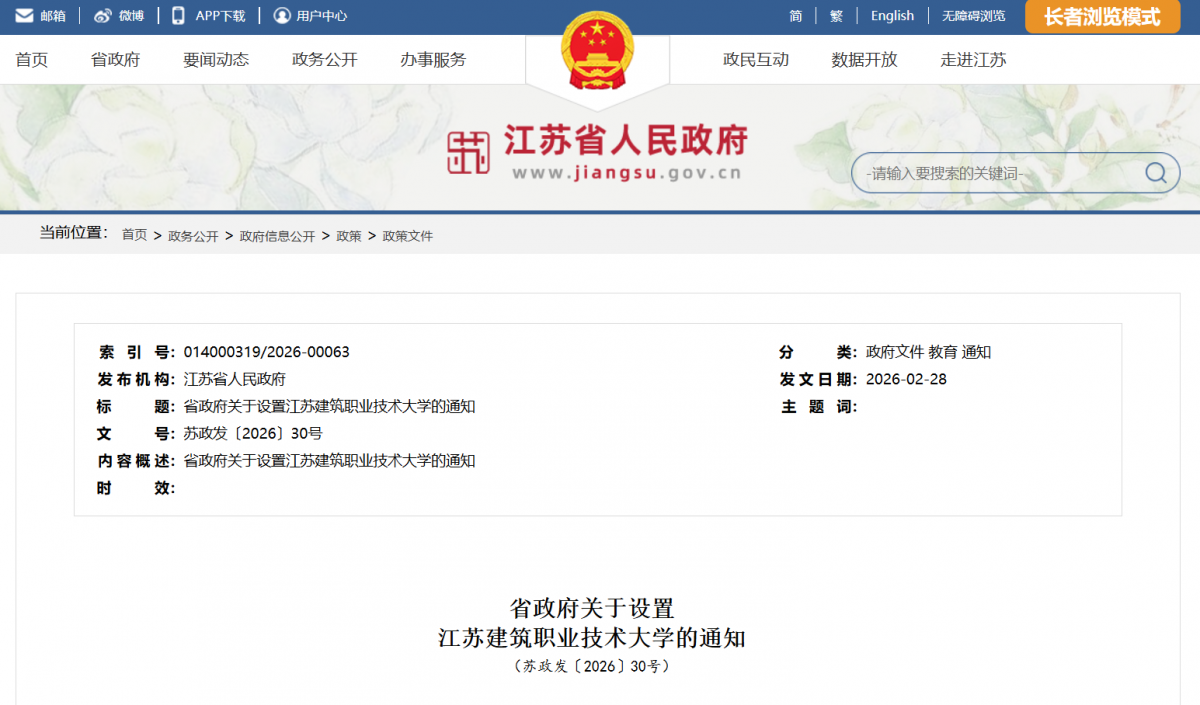
Task: Click the red Jiangsu government seal logo
Action: 468,152
